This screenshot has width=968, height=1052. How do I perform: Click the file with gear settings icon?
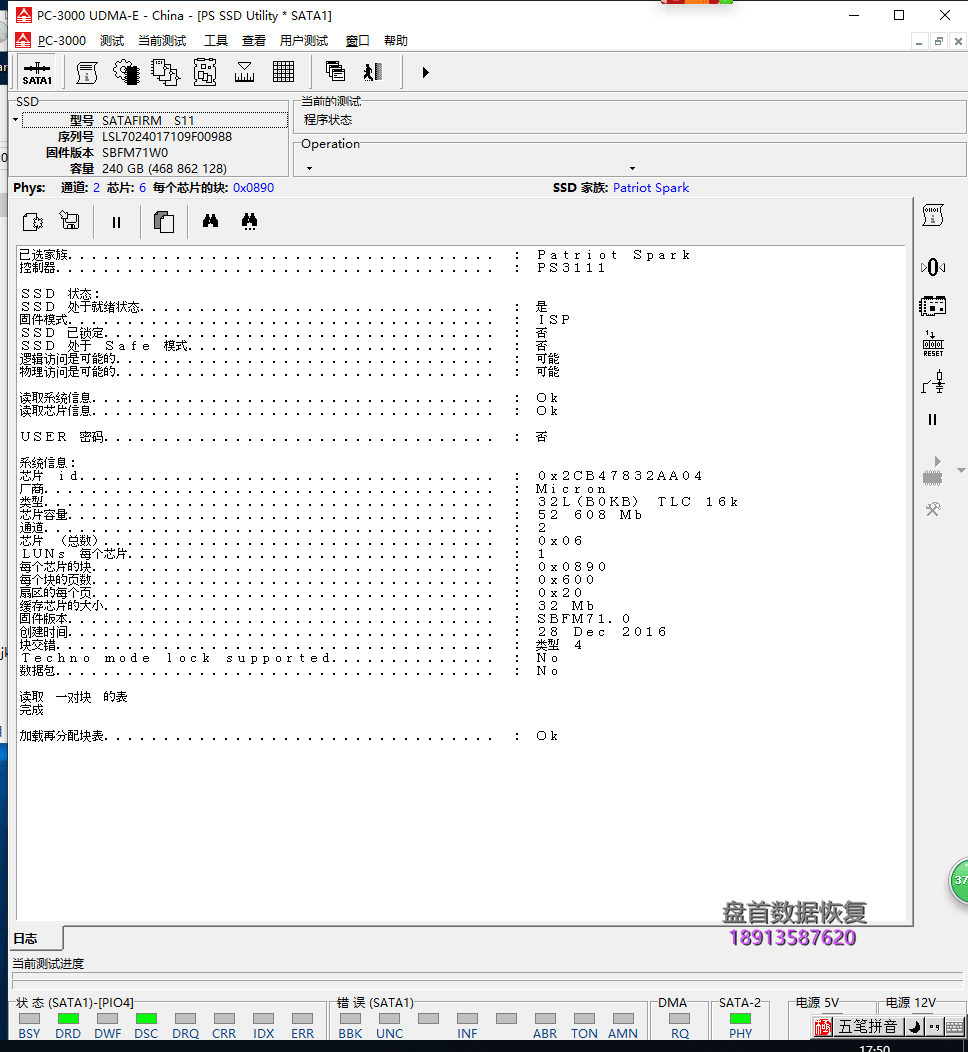pyautogui.click(x=33, y=221)
